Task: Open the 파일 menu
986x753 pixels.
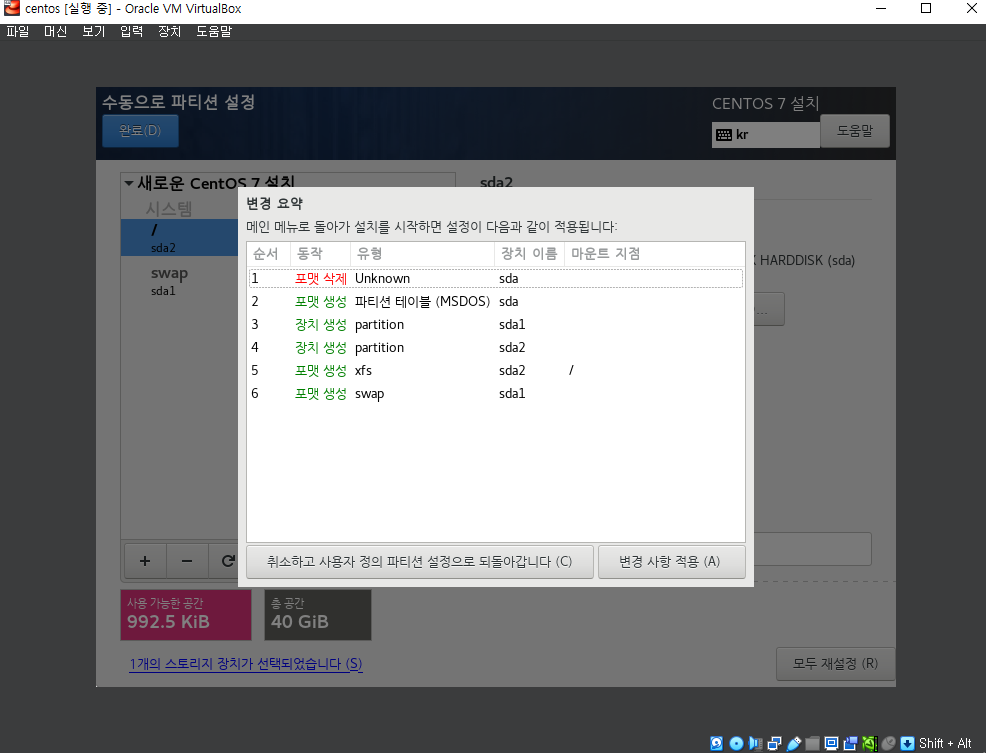Action: coord(18,31)
